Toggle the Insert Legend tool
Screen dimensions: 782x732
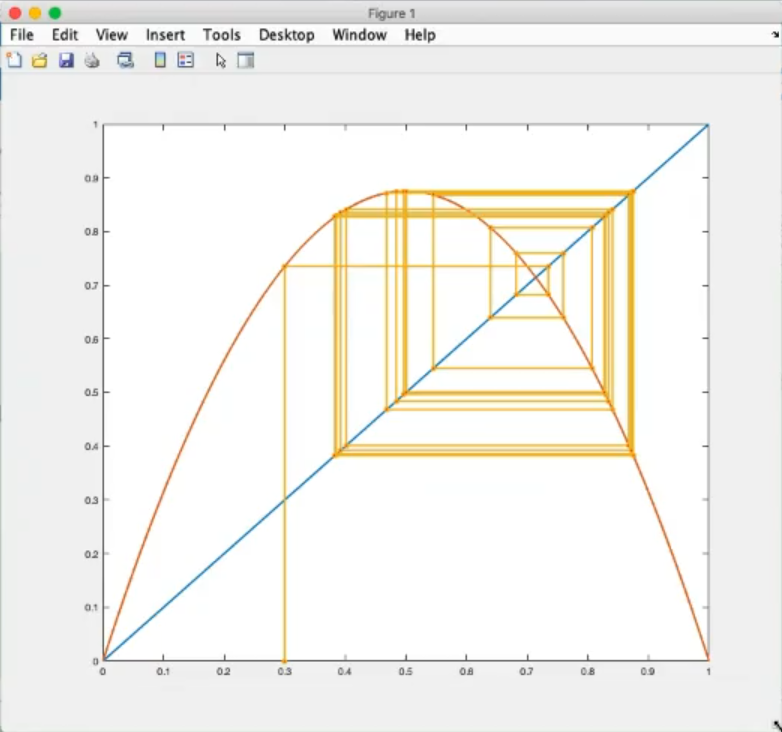[185, 60]
